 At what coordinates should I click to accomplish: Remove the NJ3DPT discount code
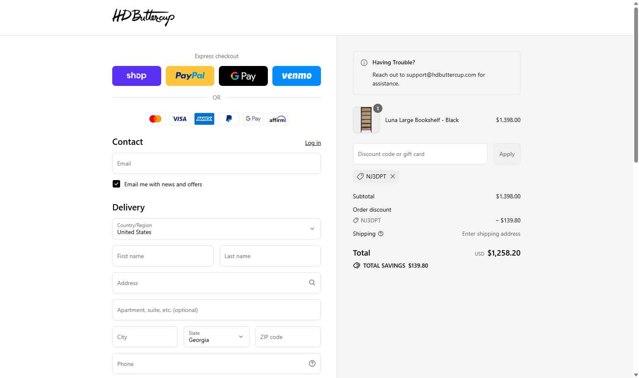(x=392, y=176)
